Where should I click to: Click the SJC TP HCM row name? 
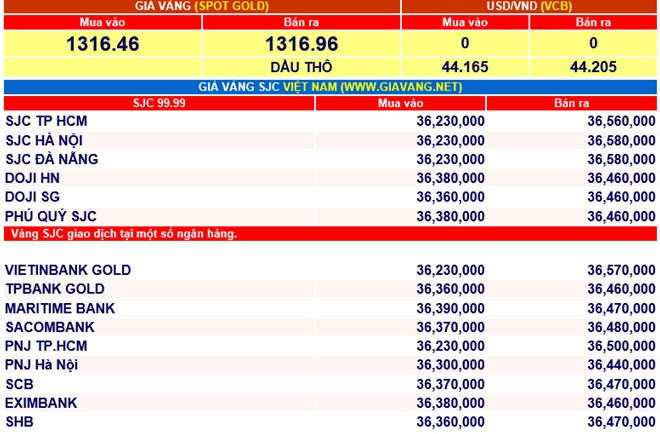click(46, 121)
